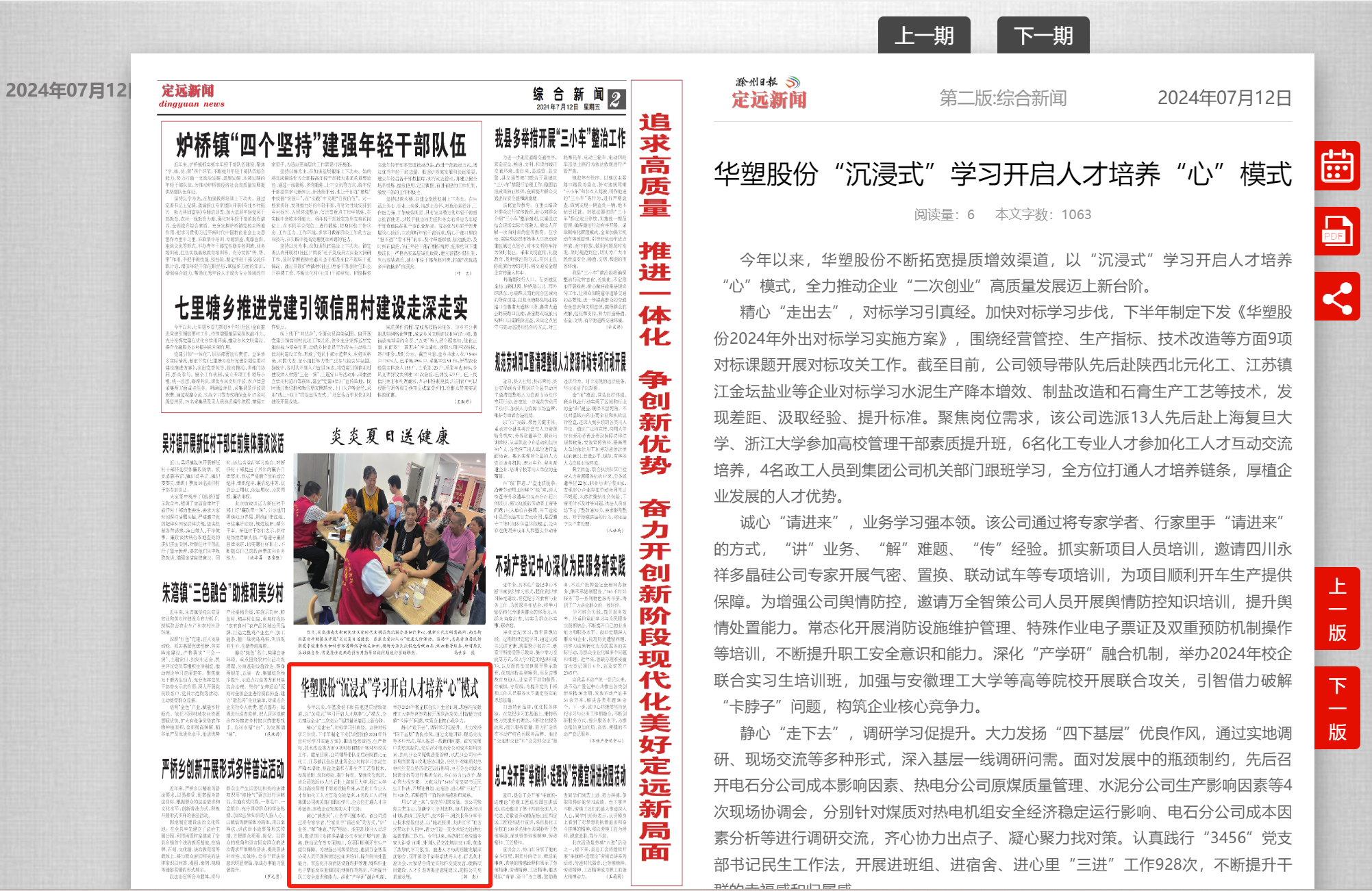1372x891 pixels.
Task: Open article 七里塘乡推进党建引领信用村建设
Action: pyautogui.click(x=321, y=308)
